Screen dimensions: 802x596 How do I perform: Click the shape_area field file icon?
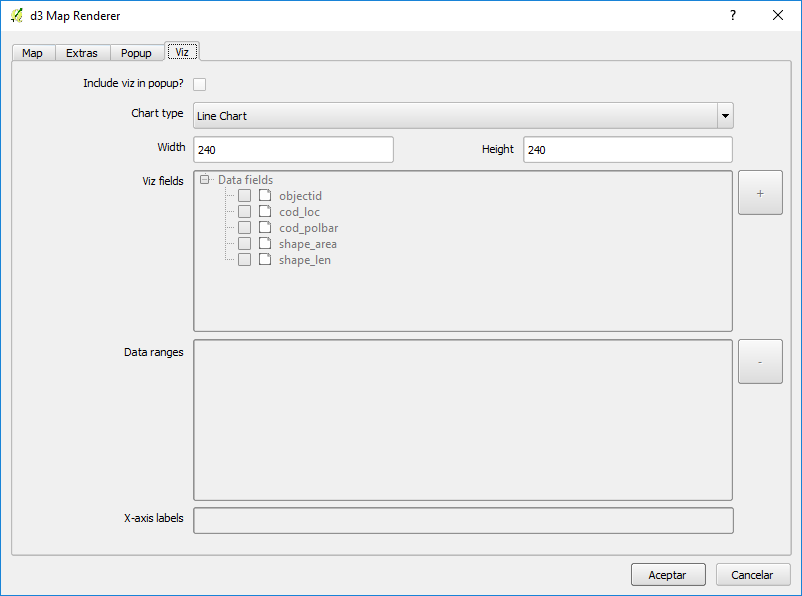(265, 244)
